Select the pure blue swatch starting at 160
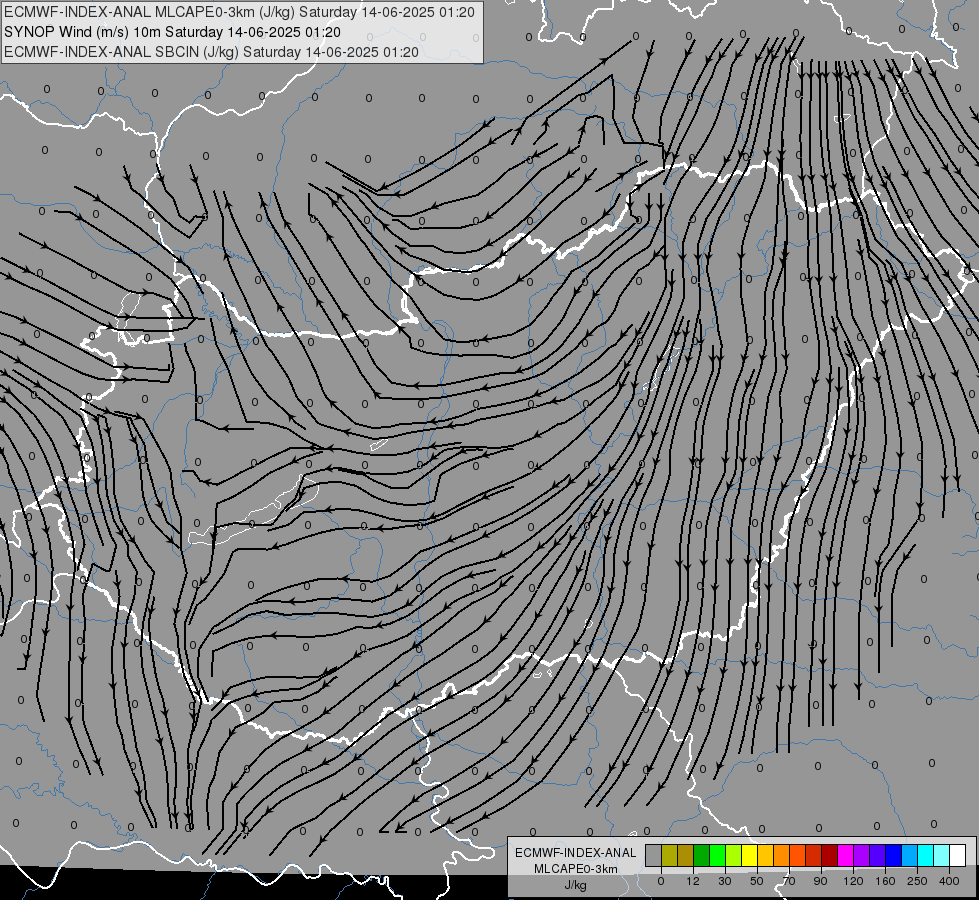 [893, 856]
